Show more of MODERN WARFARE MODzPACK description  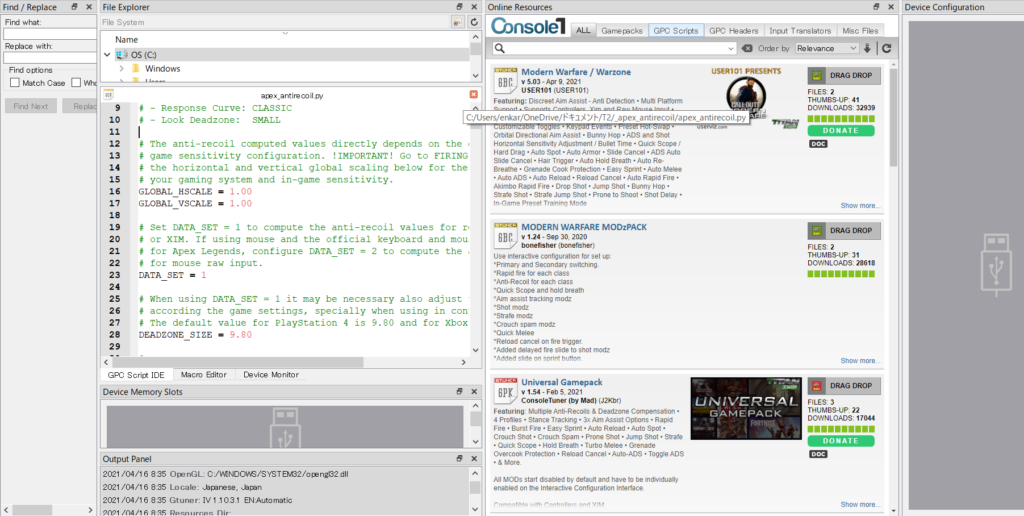coord(860,361)
